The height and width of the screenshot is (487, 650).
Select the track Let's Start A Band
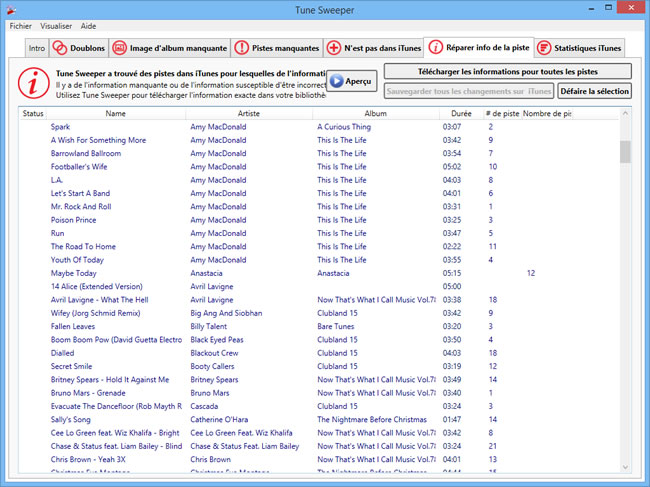[x=80, y=193]
